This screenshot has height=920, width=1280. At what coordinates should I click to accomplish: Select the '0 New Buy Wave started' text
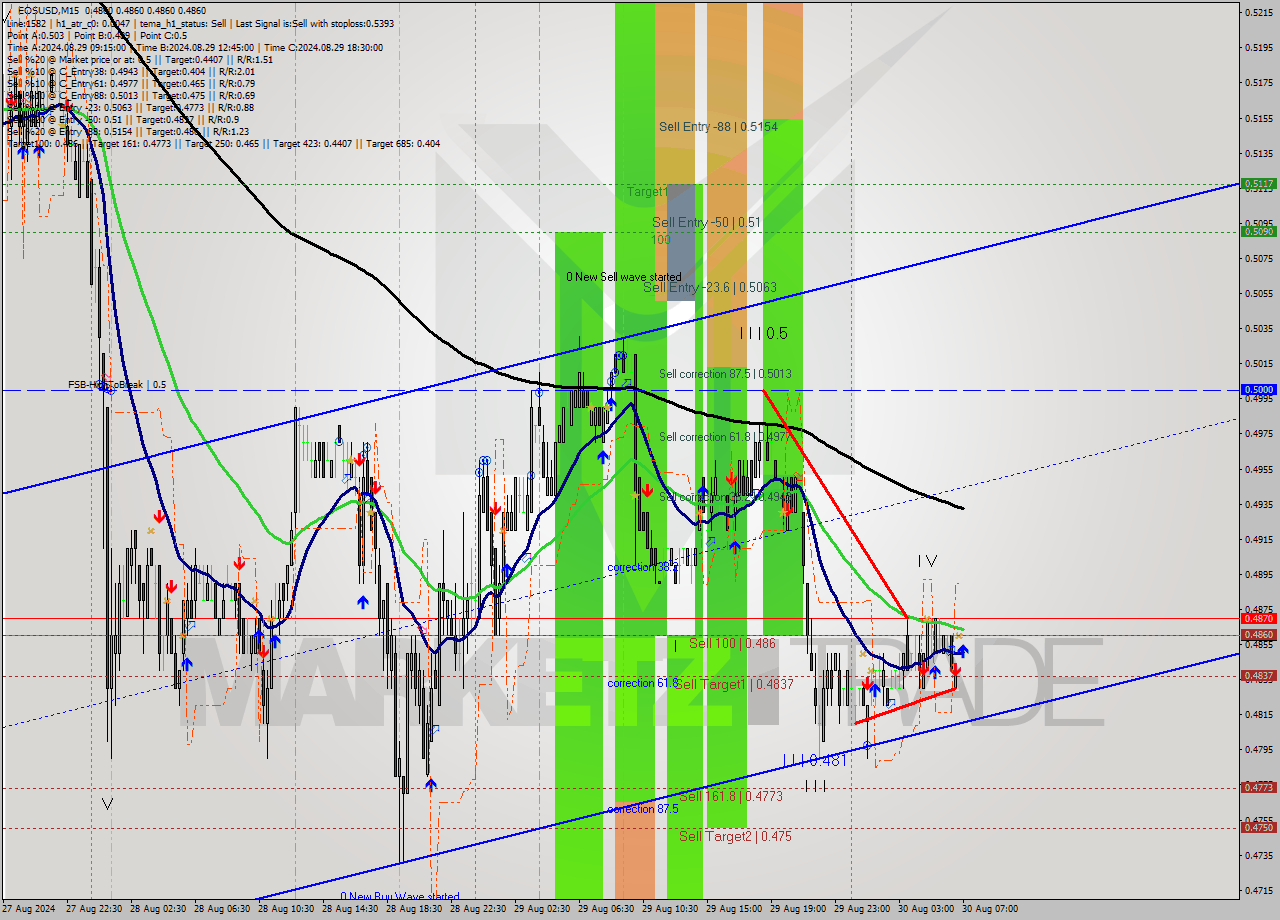coord(400,897)
